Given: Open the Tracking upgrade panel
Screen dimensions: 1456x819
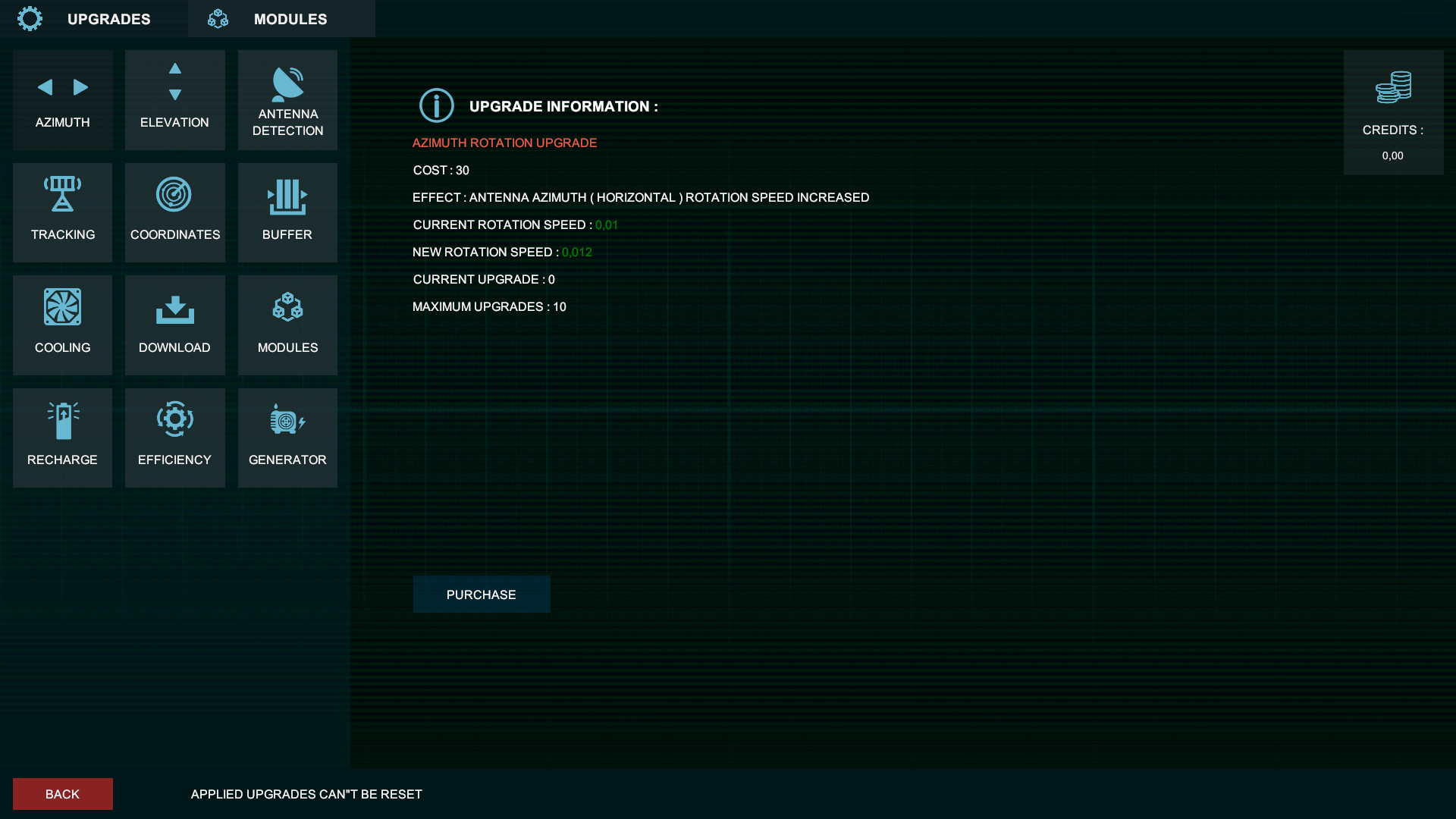Looking at the screenshot, I should coord(62,212).
